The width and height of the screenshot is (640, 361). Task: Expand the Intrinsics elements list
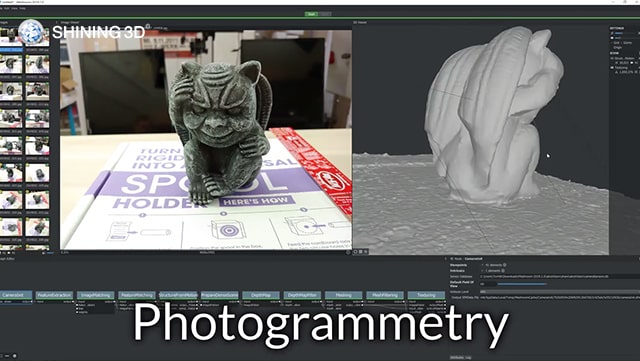(482, 271)
